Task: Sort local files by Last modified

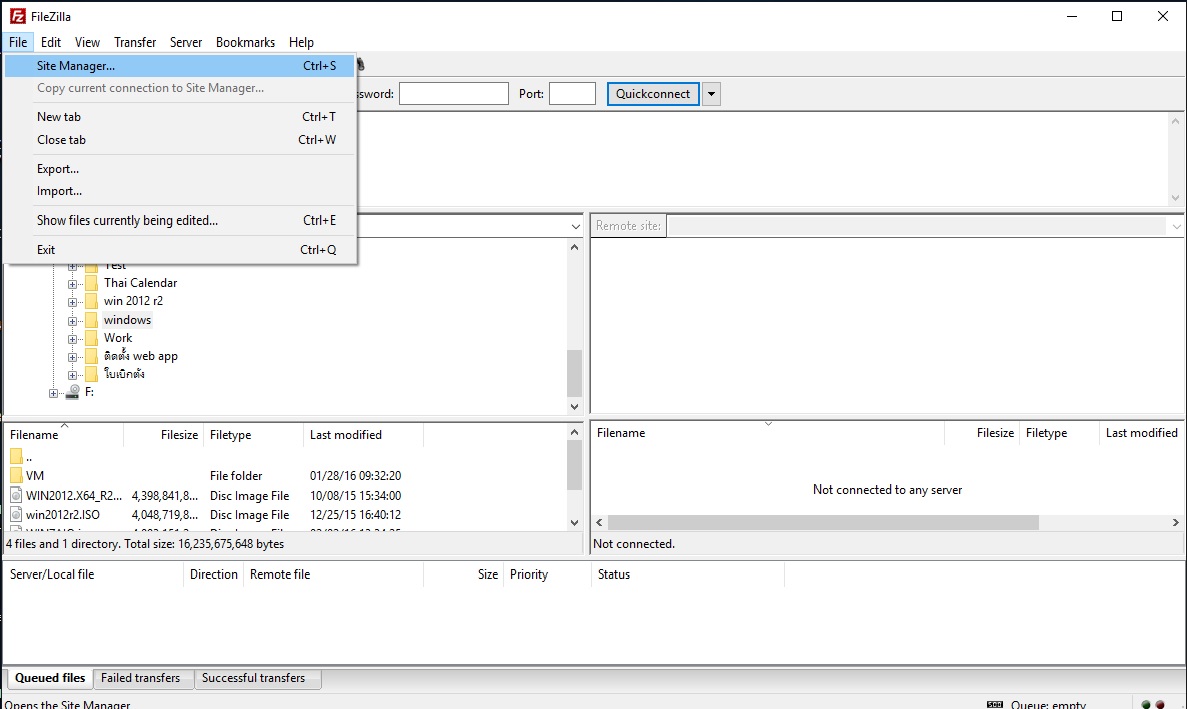Action: click(363, 435)
